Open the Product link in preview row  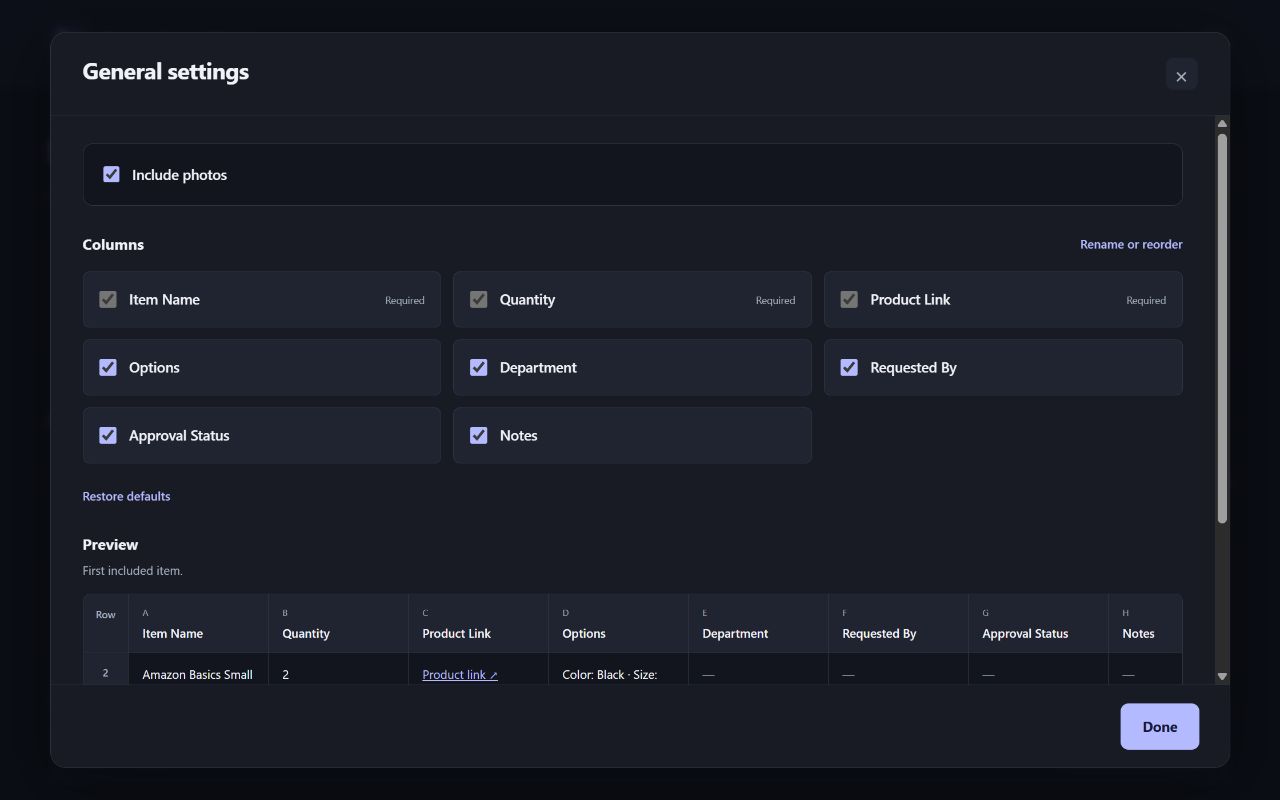[x=460, y=675]
